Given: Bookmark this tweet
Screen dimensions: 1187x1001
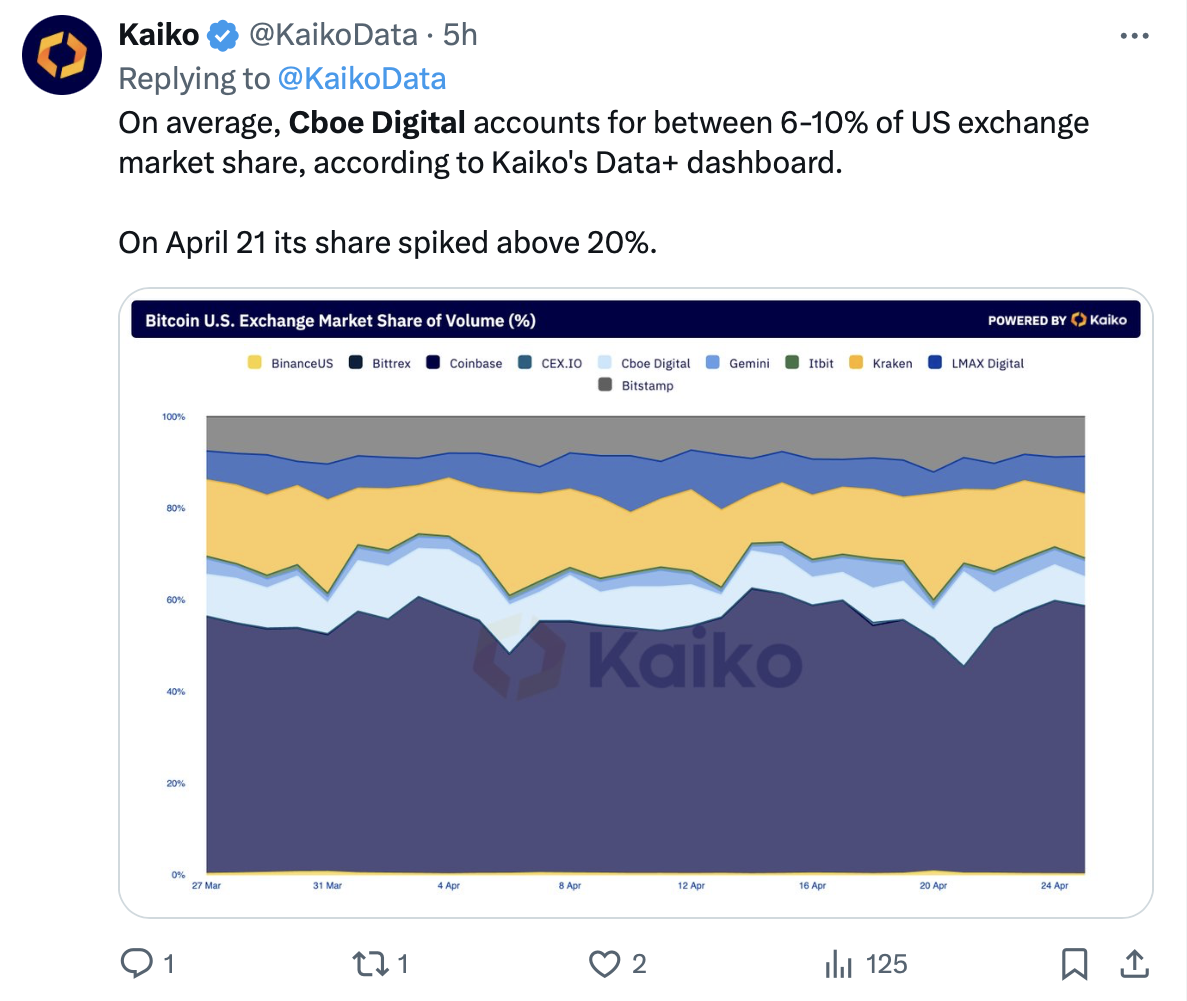Looking at the screenshot, I should pos(1074,964).
